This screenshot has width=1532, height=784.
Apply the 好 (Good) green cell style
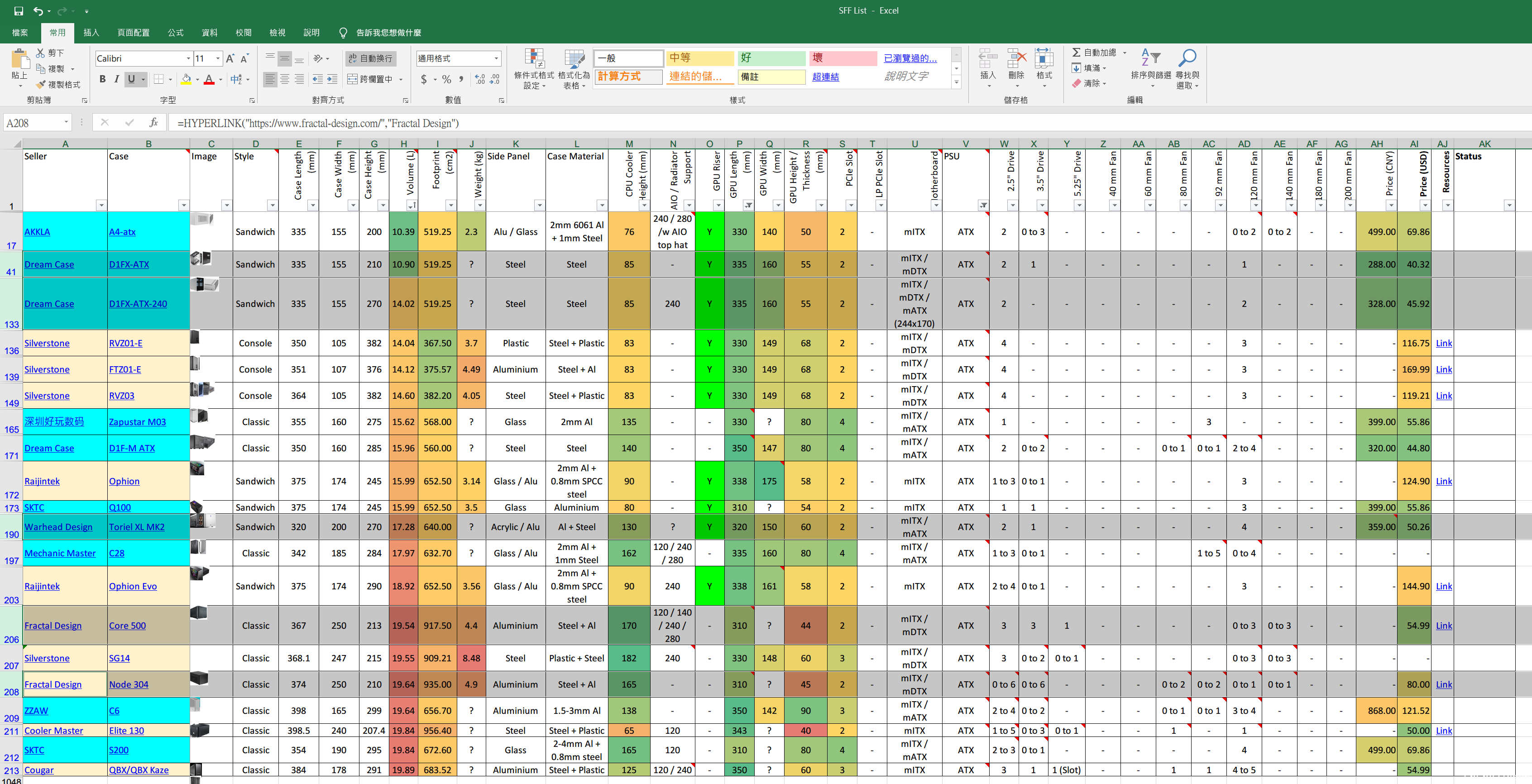(771, 57)
